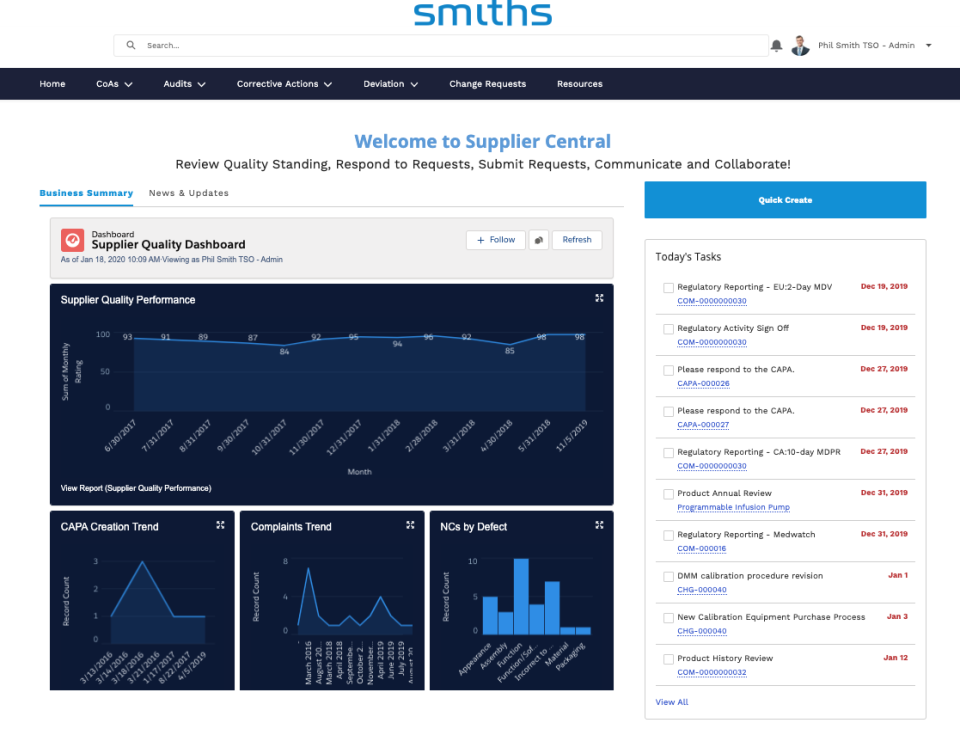The image size is (960, 729).
Task: Open the Audits dropdown menu
Action: [184, 84]
